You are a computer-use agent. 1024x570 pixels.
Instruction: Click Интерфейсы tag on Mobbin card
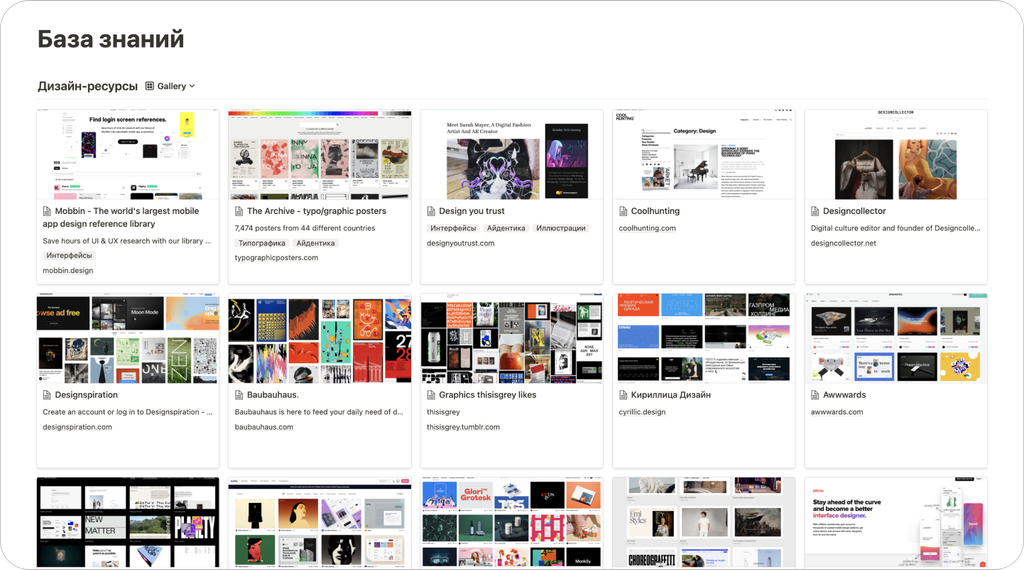click(x=69, y=255)
